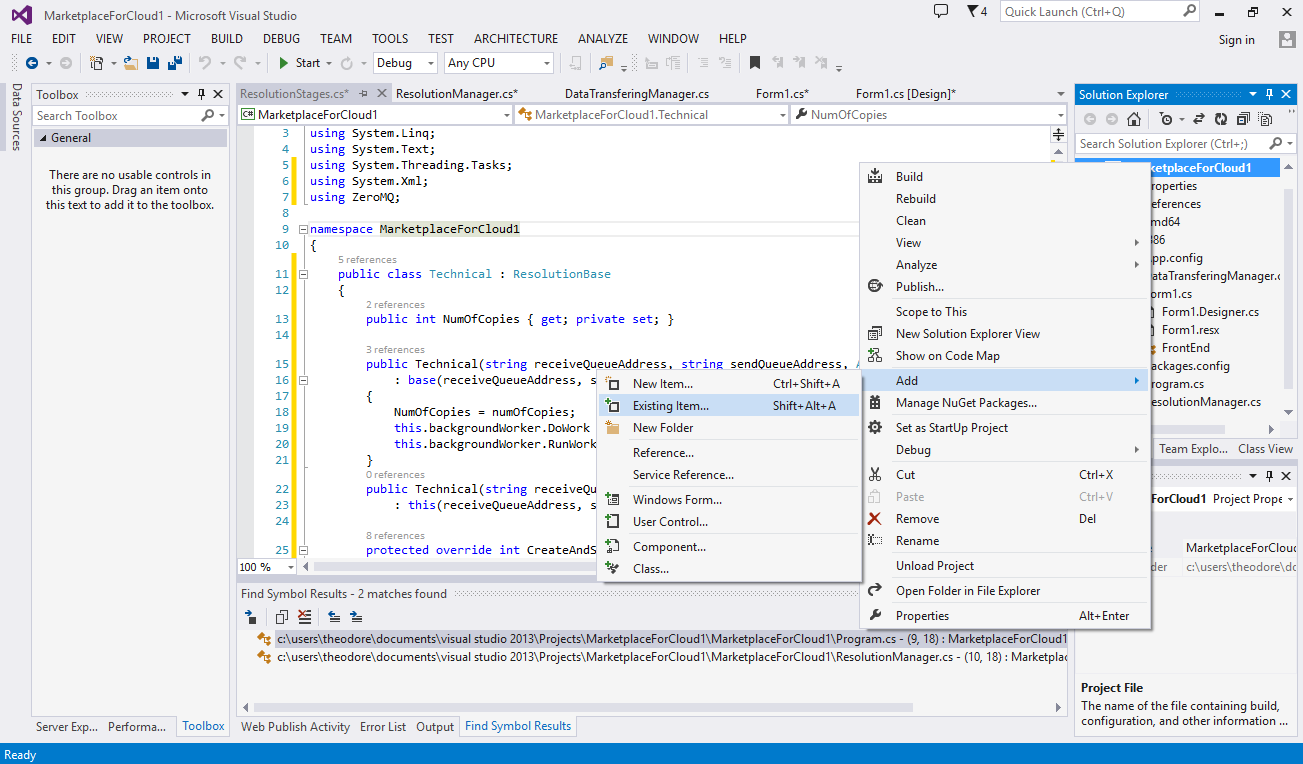
Task: Click the Home icon in Solution Explorer
Action: [x=1134, y=119]
